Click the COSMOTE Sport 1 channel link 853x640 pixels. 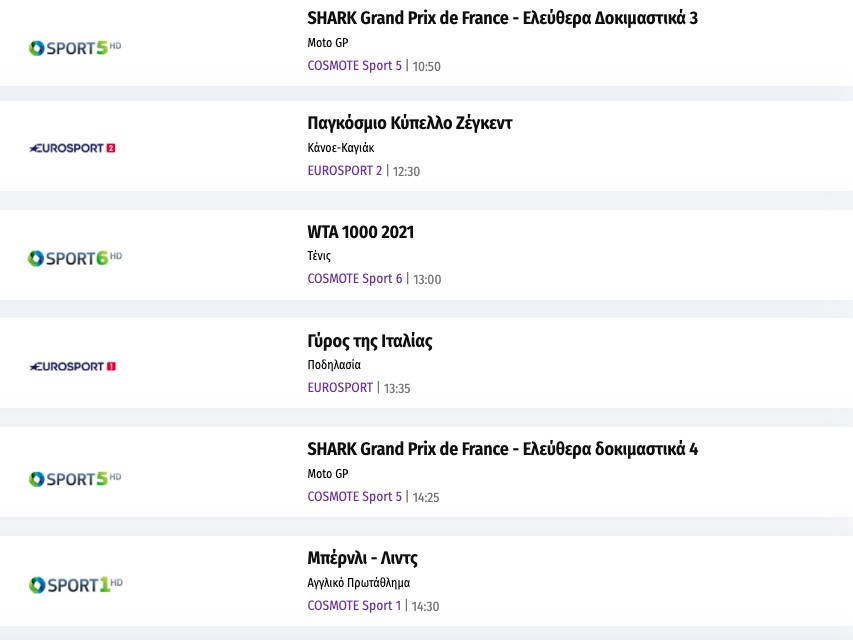click(x=354, y=606)
